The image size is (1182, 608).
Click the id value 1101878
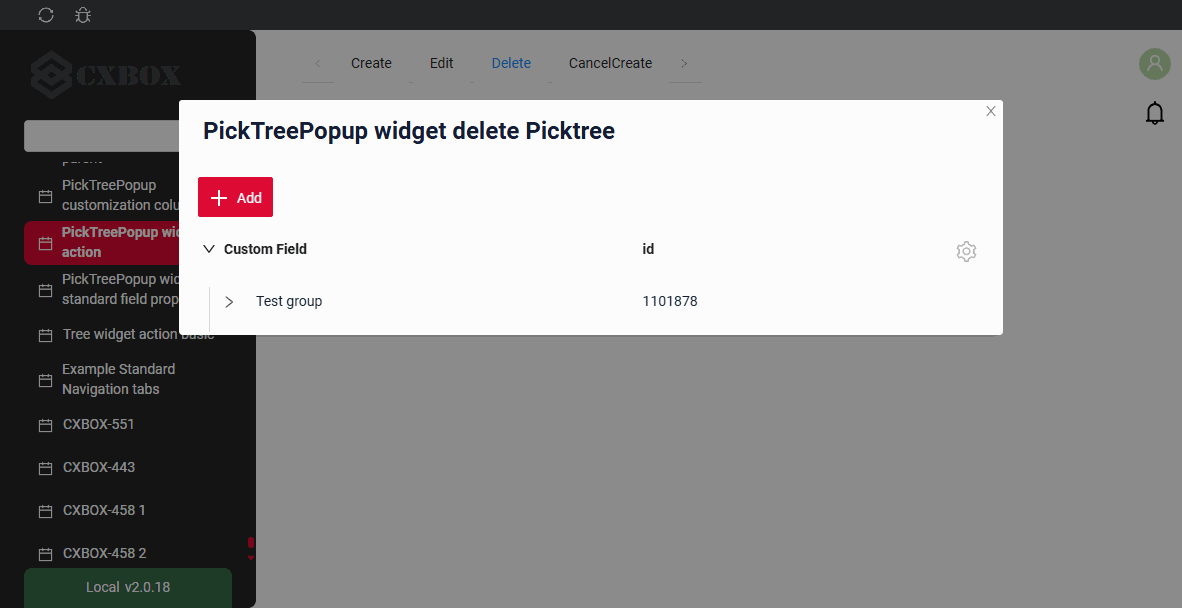point(669,301)
